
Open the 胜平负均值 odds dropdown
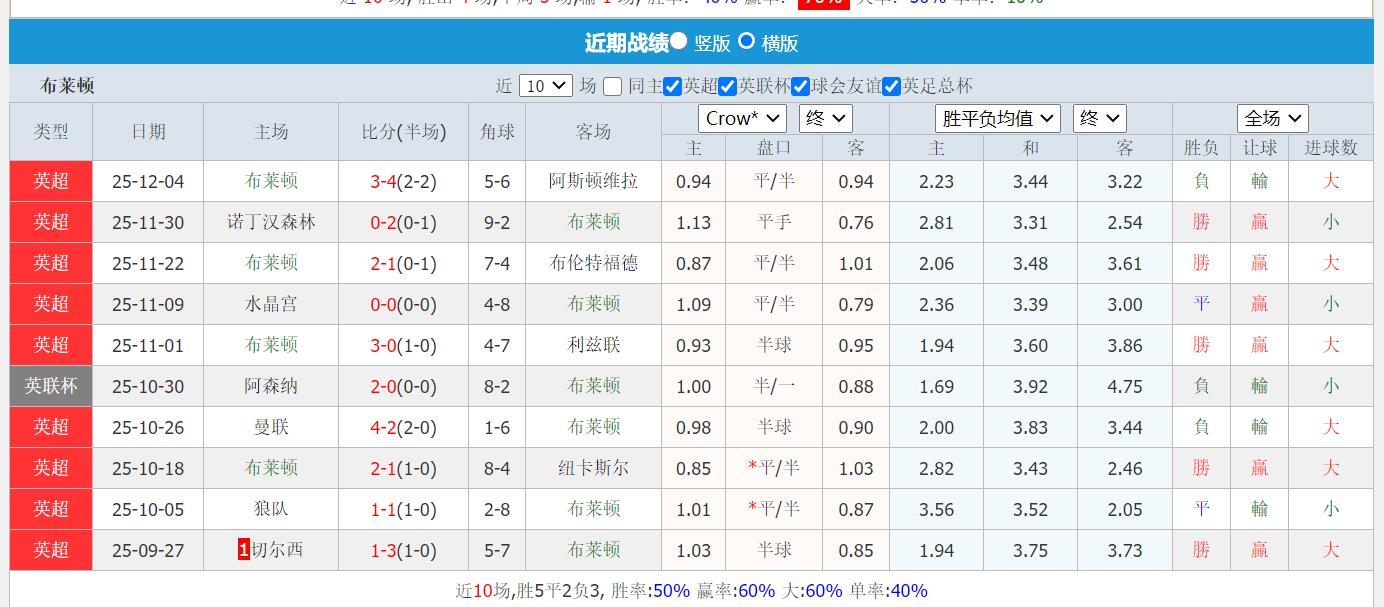[997, 118]
